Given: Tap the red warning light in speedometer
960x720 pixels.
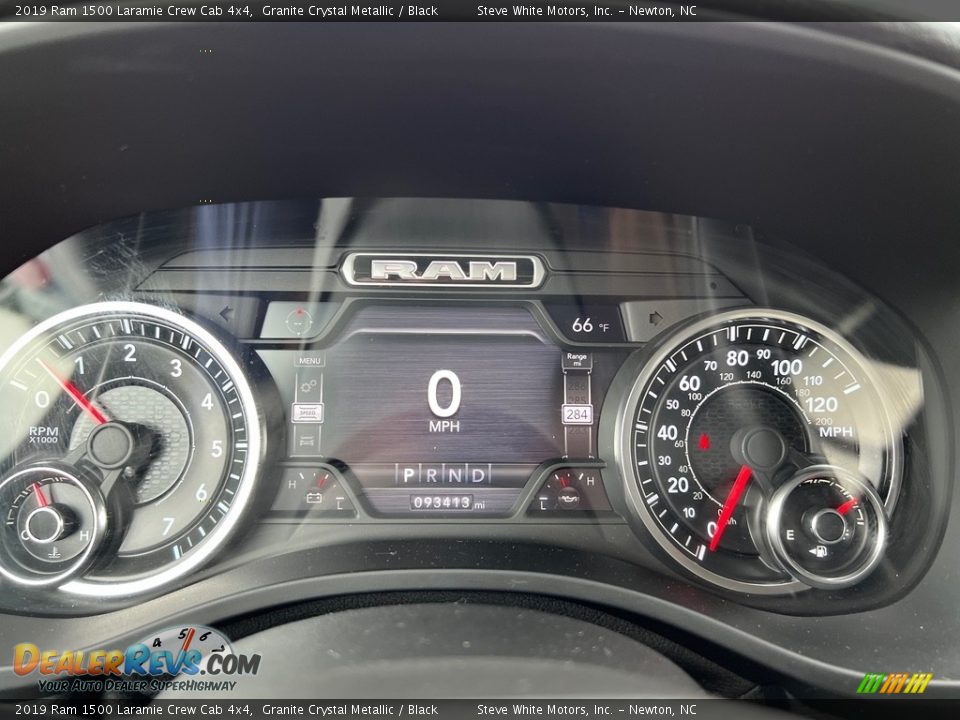Looking at the screenshot, I should pyautogui.click(x=703, y=441).
